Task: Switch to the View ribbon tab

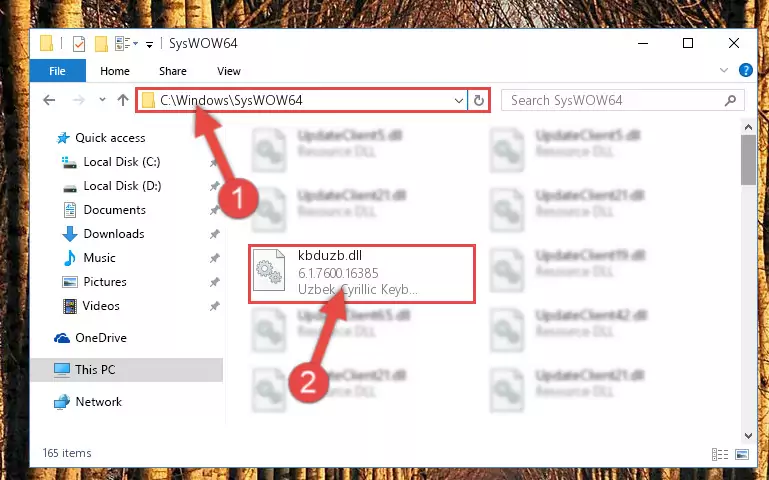Action: tap(229, 71)
